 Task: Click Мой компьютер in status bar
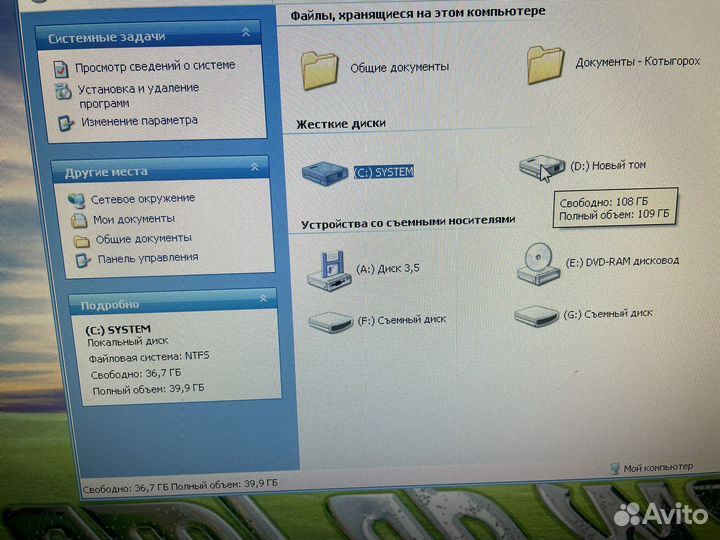[657, 467]
